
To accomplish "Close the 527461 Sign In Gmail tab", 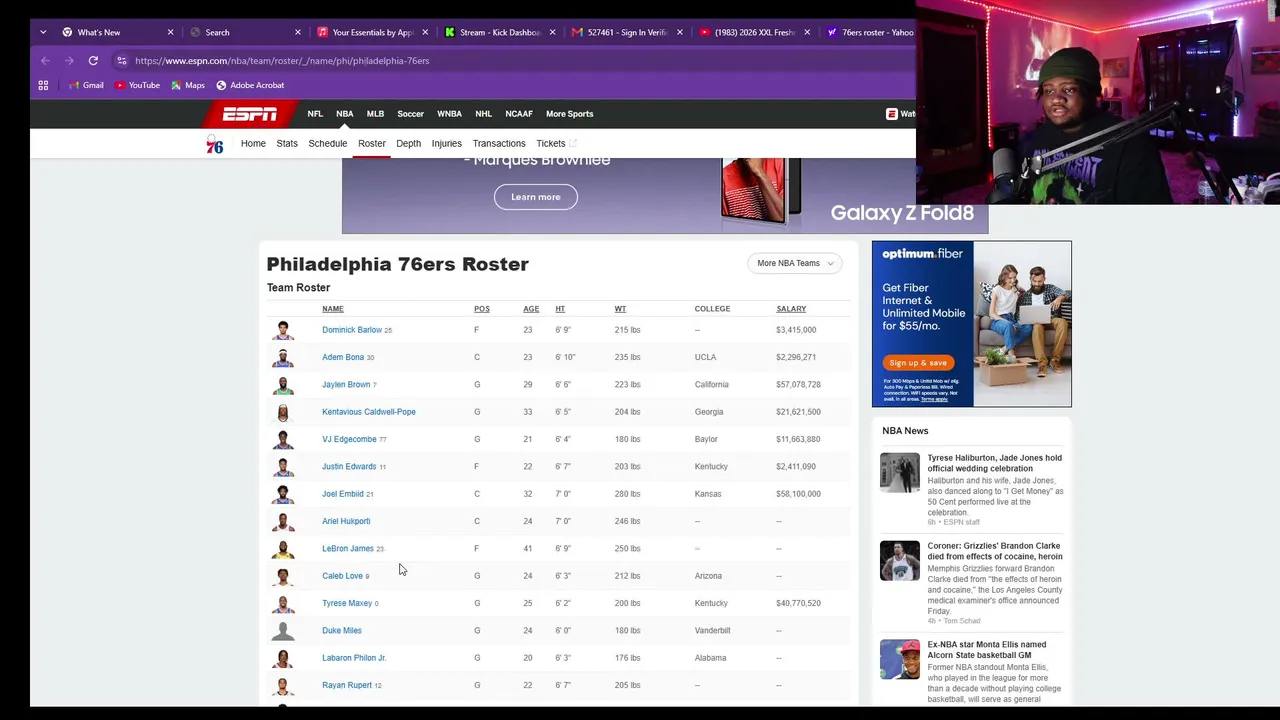I will coord(680,32).
